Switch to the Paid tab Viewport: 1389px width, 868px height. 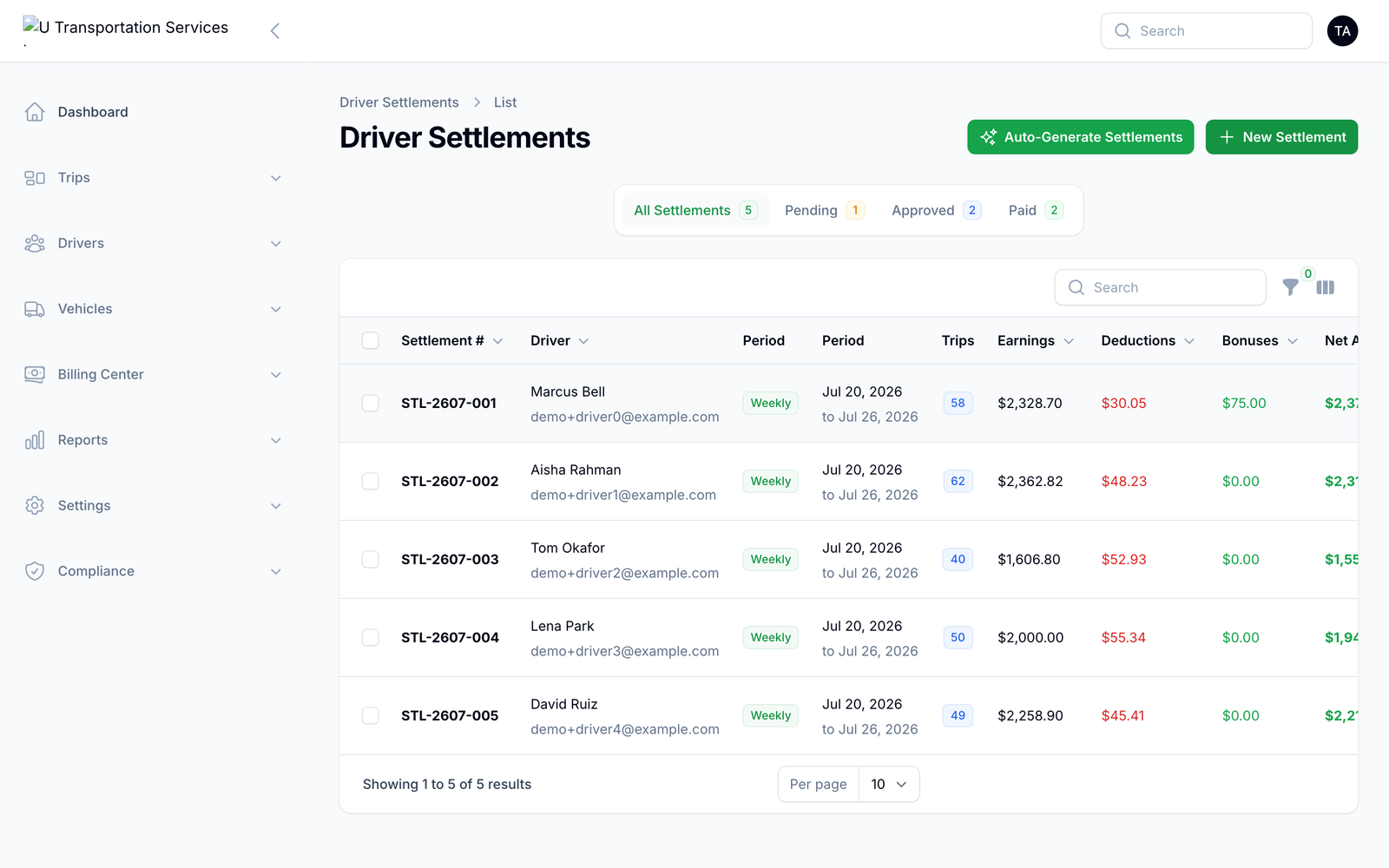click(x=1036, y=210)
